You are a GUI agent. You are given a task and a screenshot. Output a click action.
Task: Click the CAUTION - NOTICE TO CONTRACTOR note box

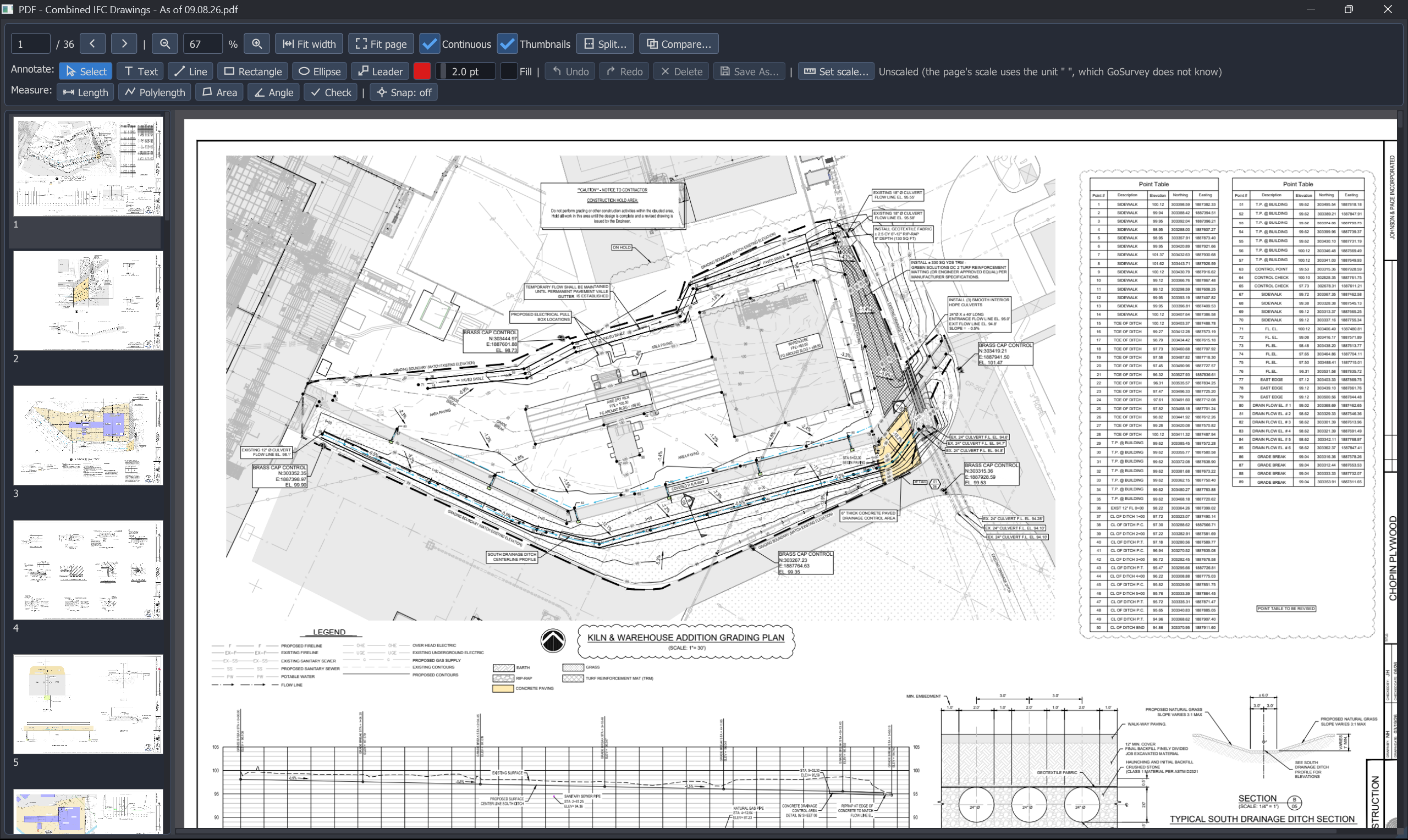tap(613, 206)
